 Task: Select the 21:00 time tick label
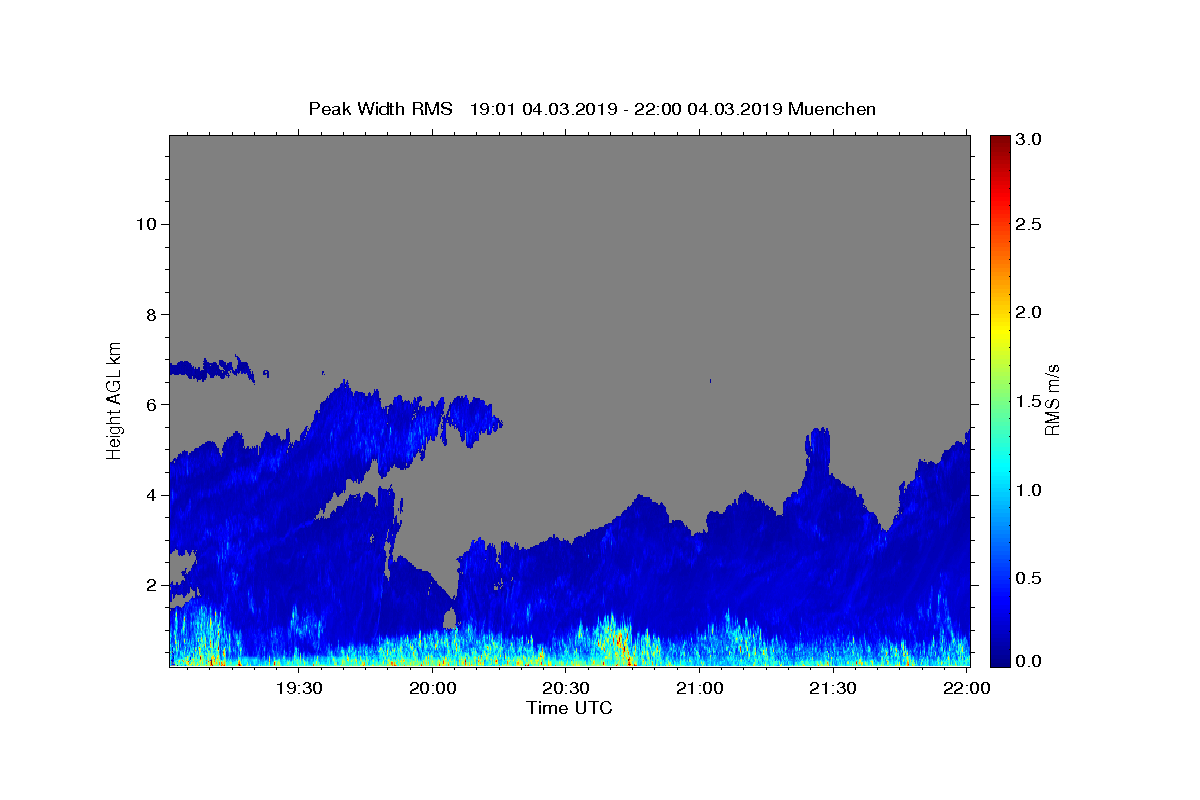699,688
